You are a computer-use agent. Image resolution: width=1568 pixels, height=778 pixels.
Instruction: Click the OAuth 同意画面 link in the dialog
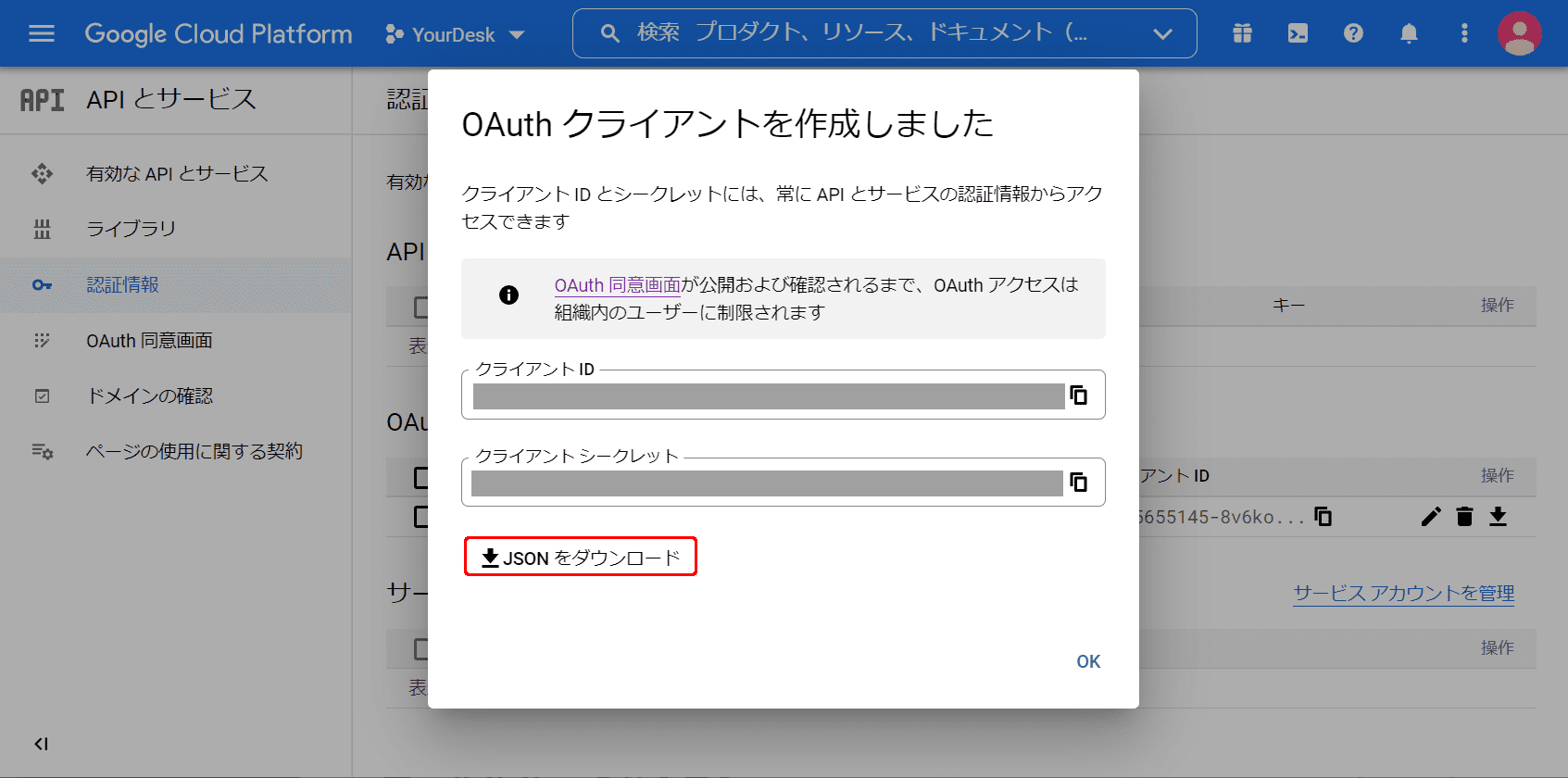[618, 285]
